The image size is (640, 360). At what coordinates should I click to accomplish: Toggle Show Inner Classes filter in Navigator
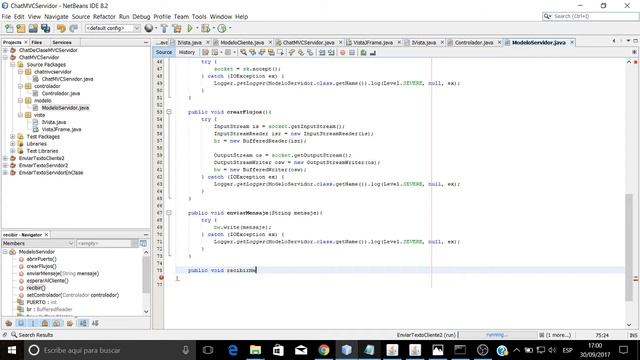click(57, 323)
